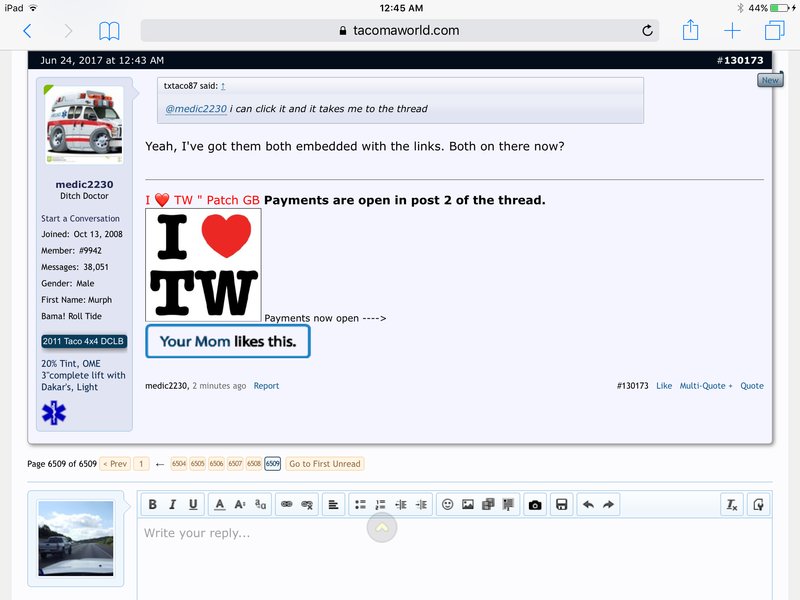800x600 pixels.
Task: Toggle ordered numbered list
Action: (x=381, y=505)
